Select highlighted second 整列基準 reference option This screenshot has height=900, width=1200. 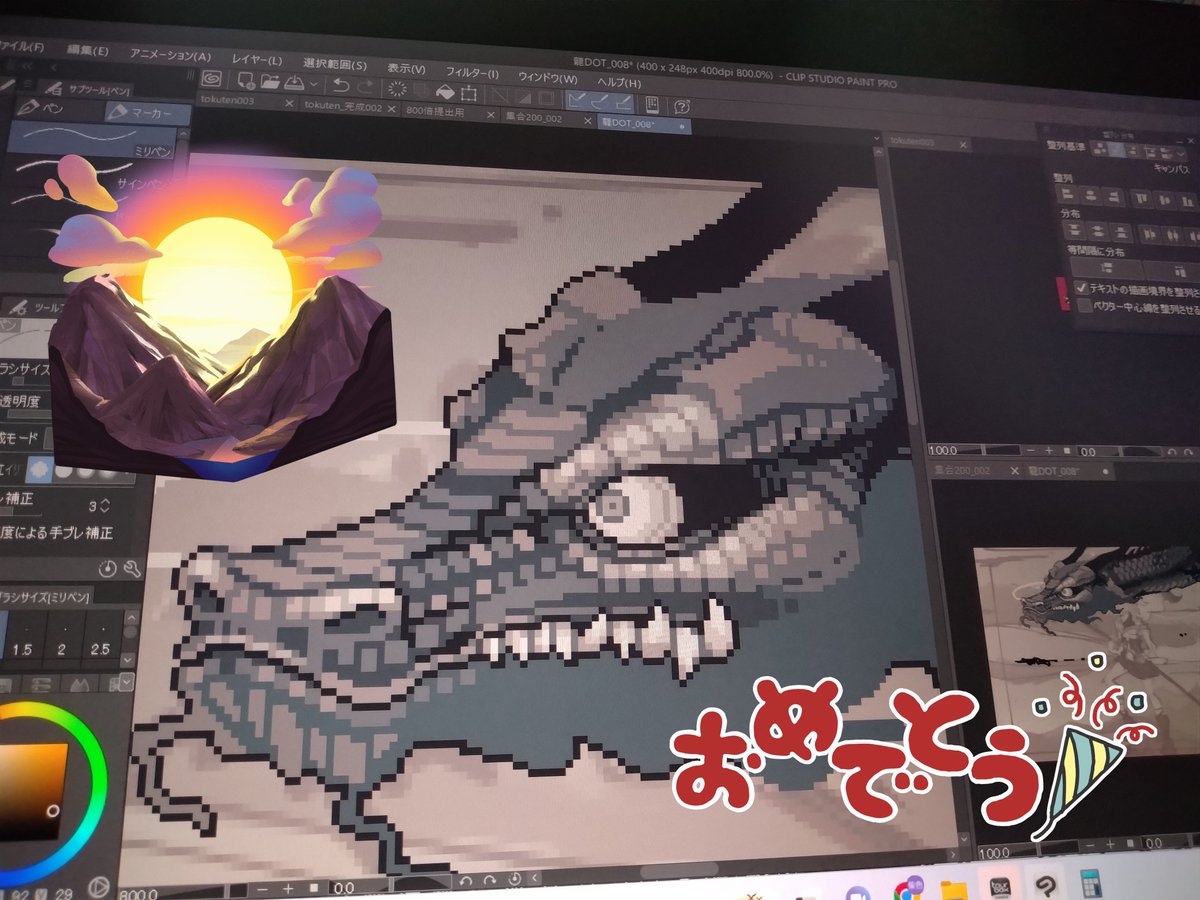pos(1117,150)
